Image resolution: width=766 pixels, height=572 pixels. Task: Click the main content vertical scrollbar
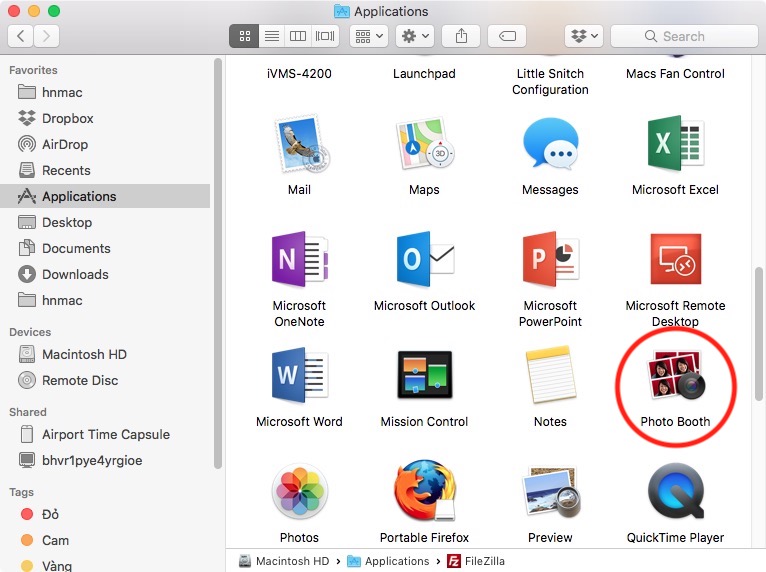759,333
